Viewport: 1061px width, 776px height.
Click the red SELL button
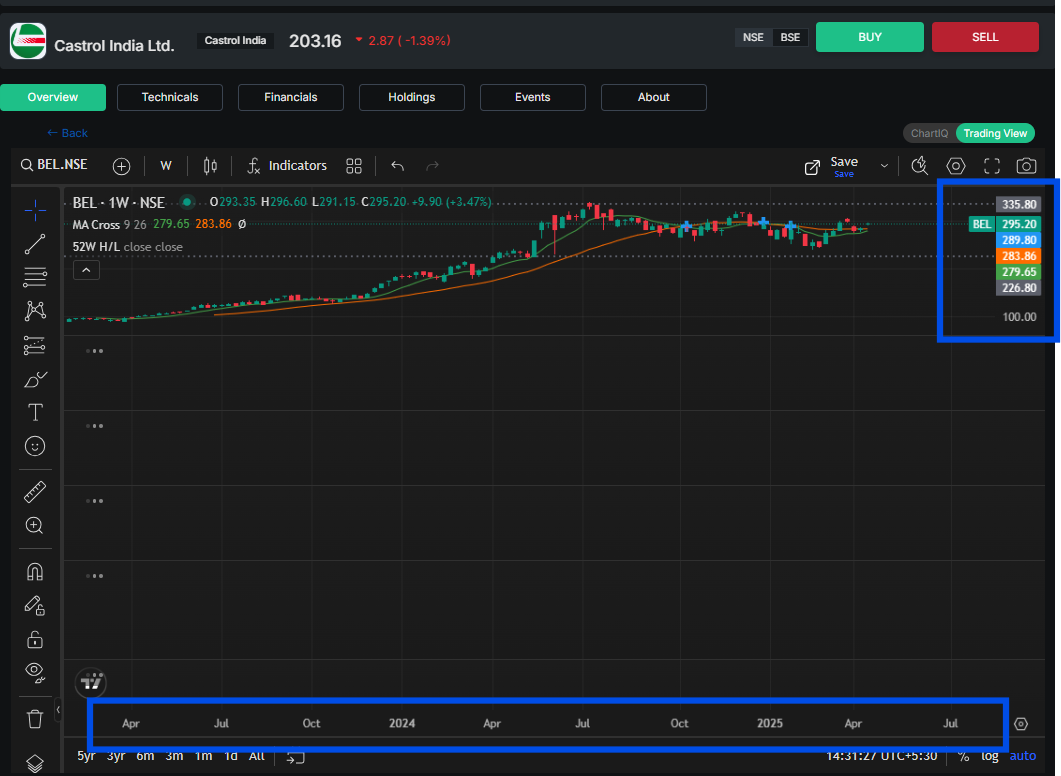pyautogui.click(x=985, y=37)
